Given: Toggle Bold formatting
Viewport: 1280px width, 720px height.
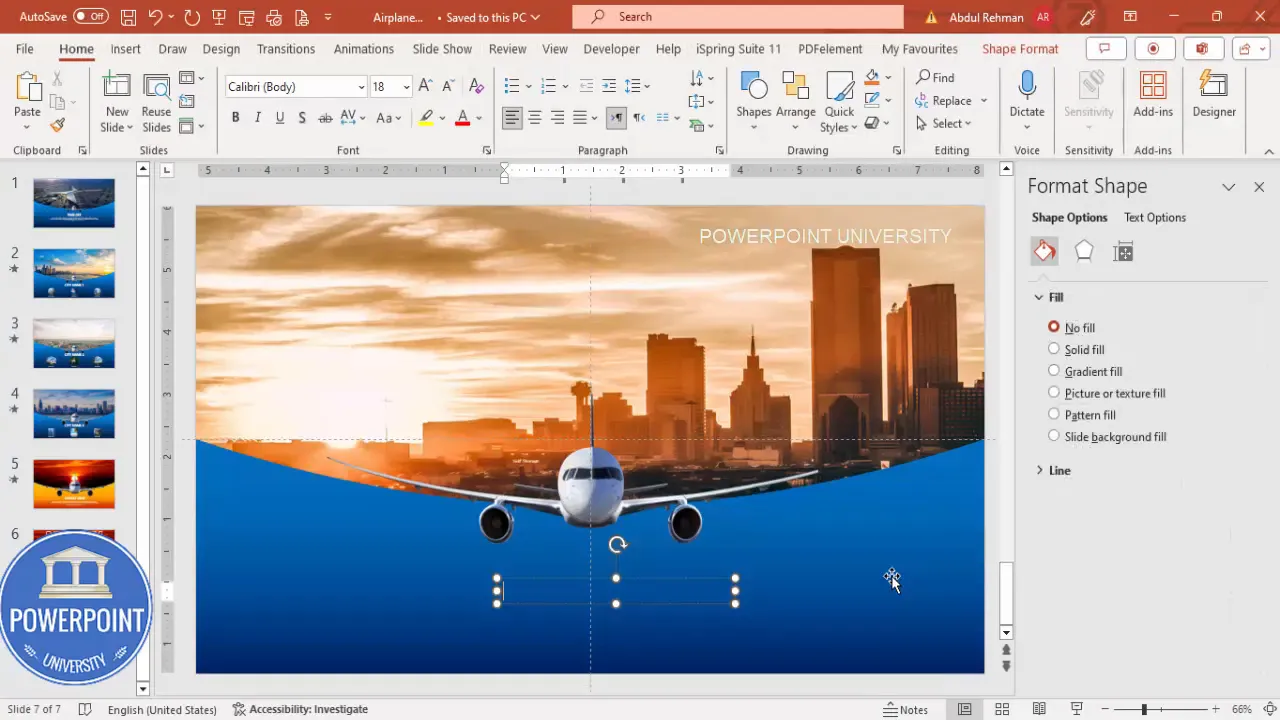Looking at the screenshot, I should coord(235,118).
